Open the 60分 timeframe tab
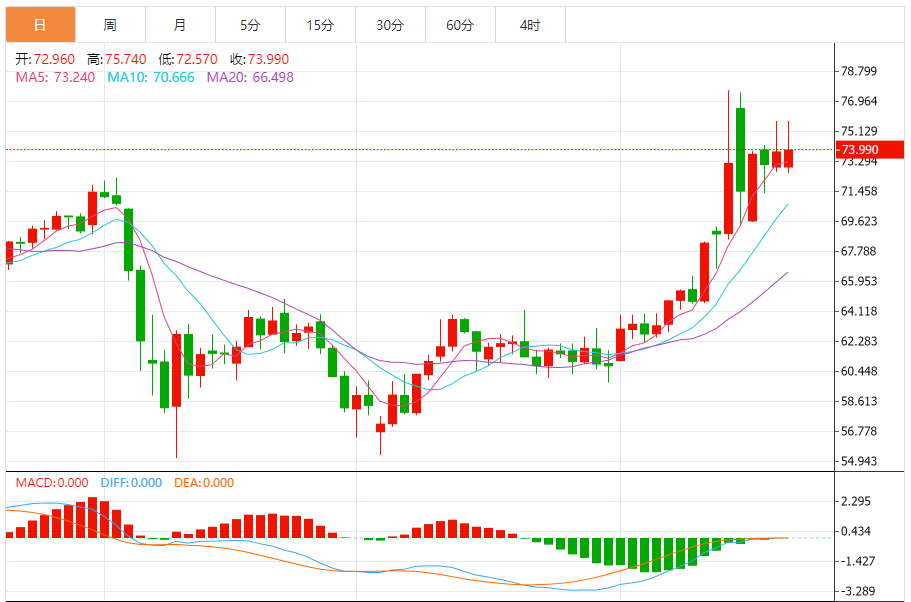Viewport: 911px width, 602px height. pyautogui.click(x=460, y=25)
